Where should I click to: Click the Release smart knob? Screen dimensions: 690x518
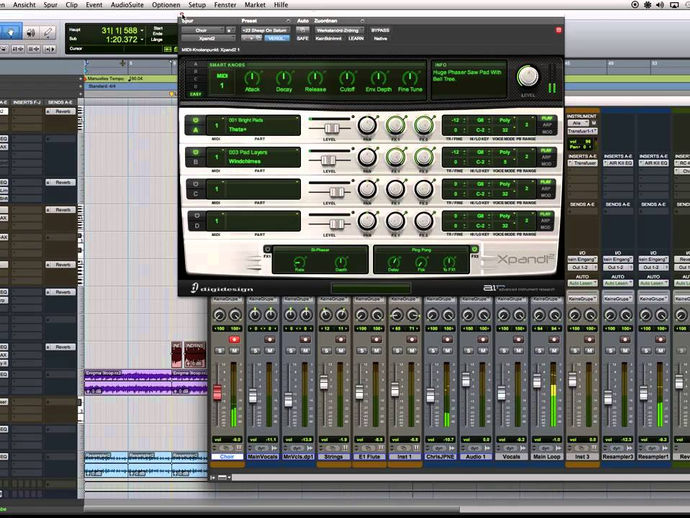coord(315,79)
